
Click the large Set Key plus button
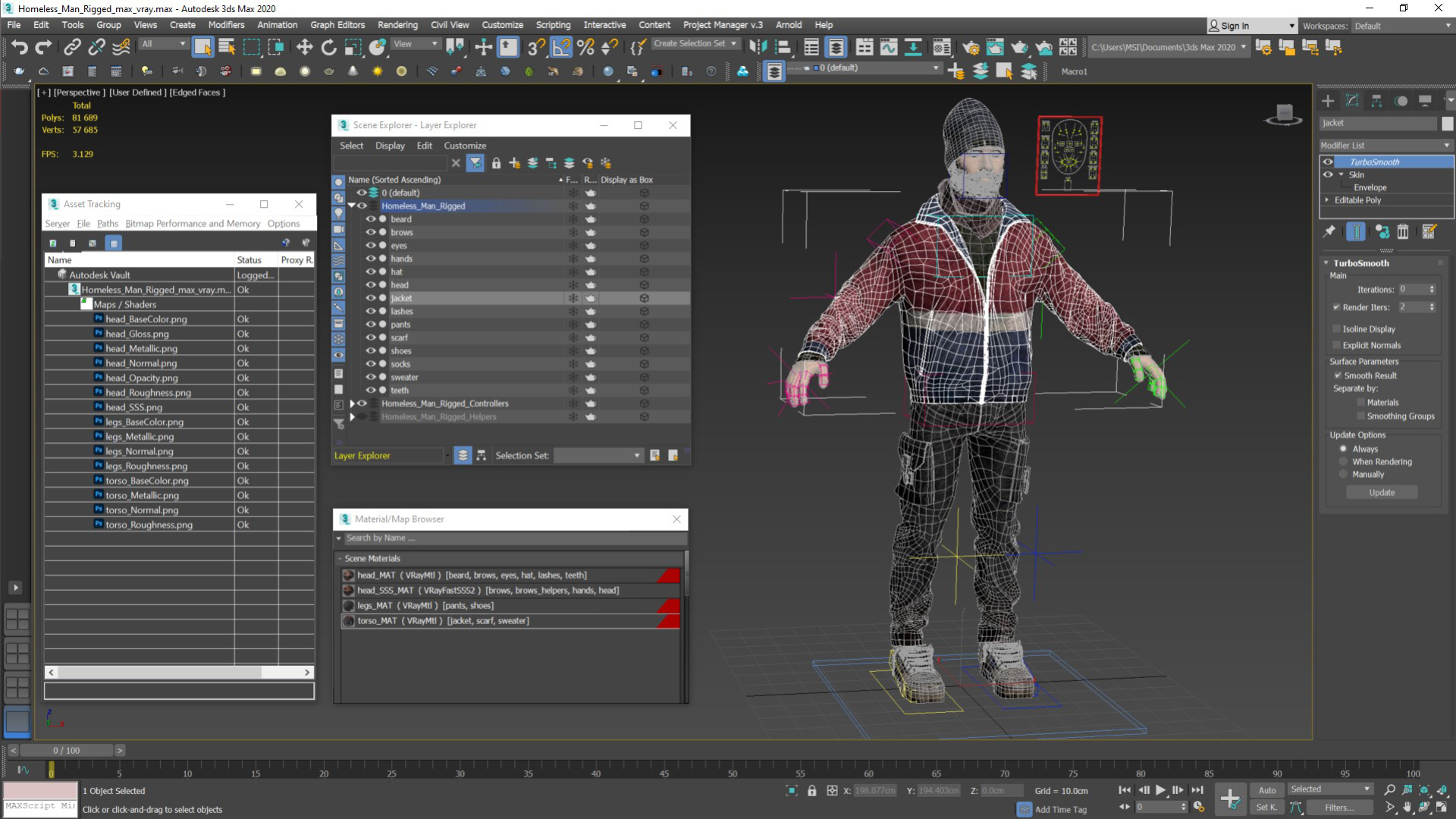[x=1230, y=799]
